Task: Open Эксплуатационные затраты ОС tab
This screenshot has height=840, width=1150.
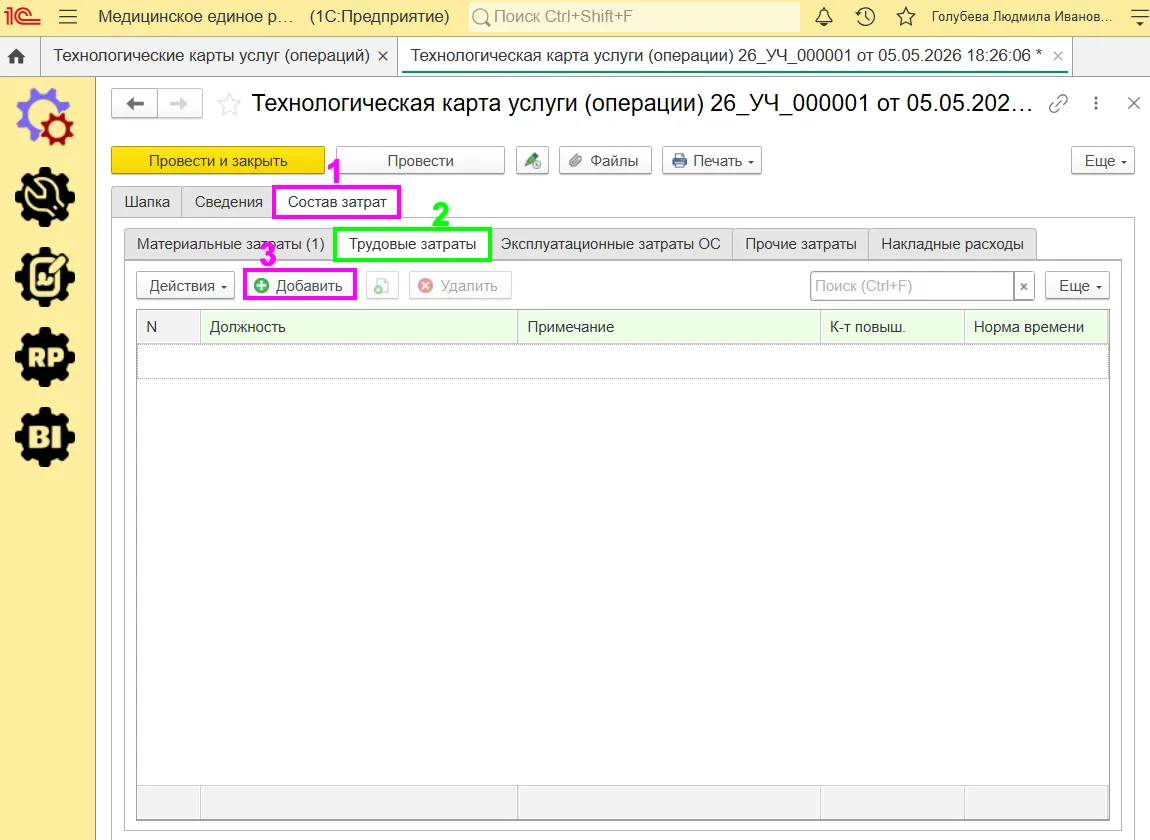Action: coord(610,244)
